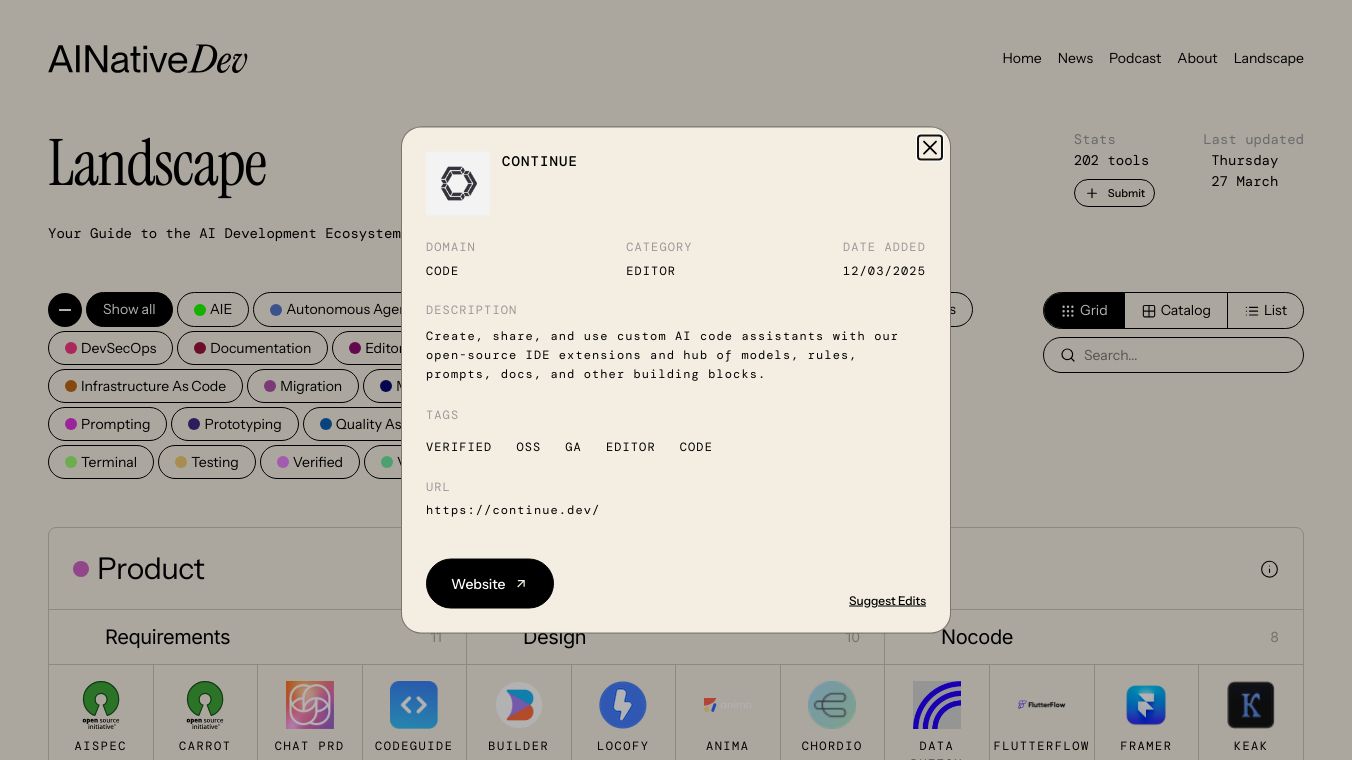The image size is (1352, 760).
Task: Click the CODE tag in the dialog
Action: 696,447
